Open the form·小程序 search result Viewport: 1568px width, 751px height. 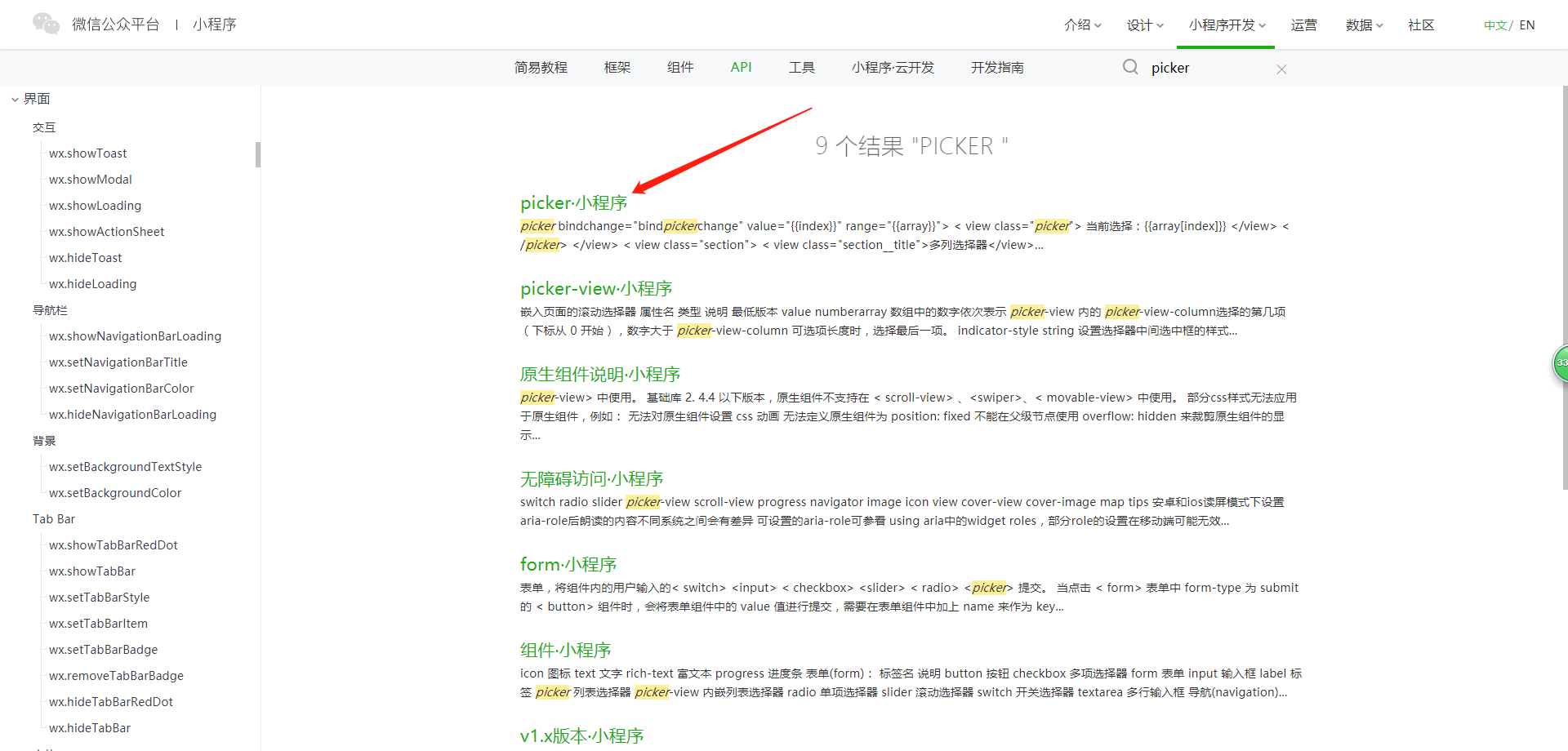tap(568, 564)
